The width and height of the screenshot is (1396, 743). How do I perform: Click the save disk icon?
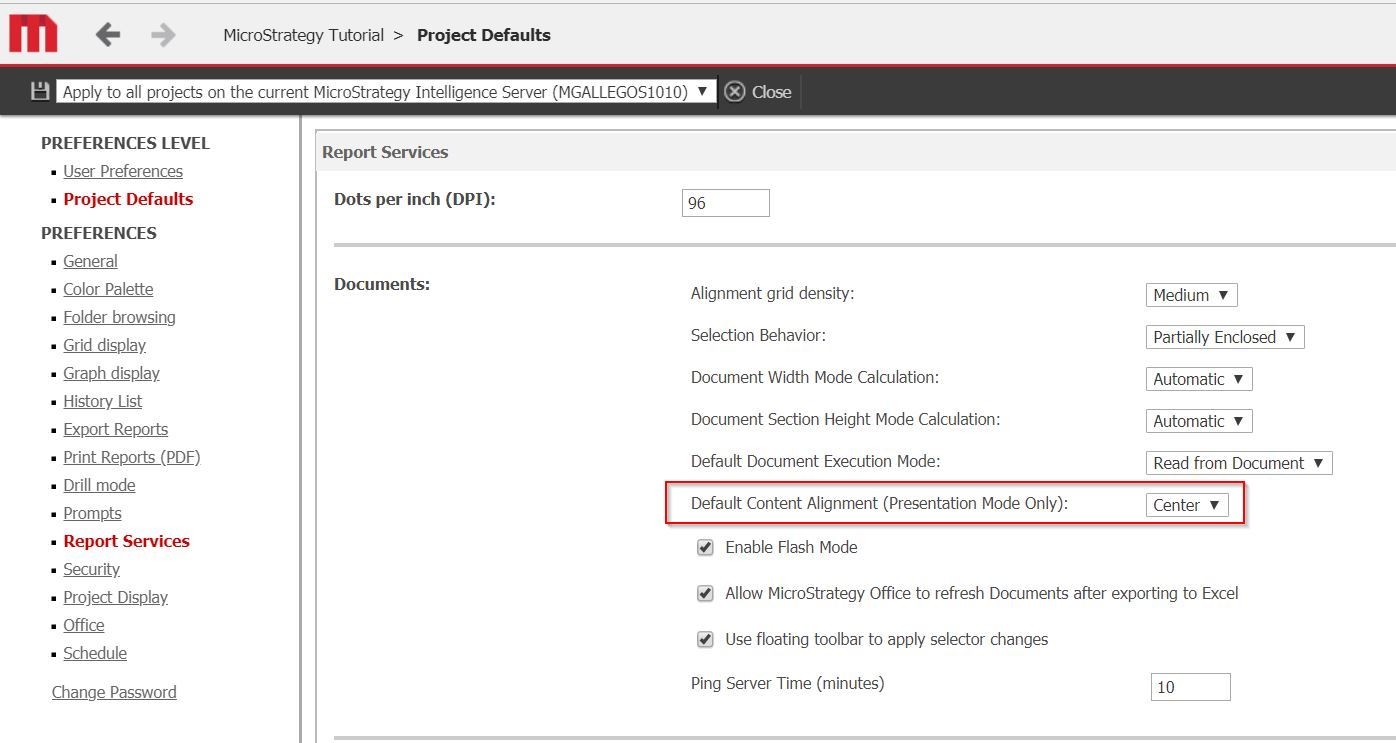40,92
